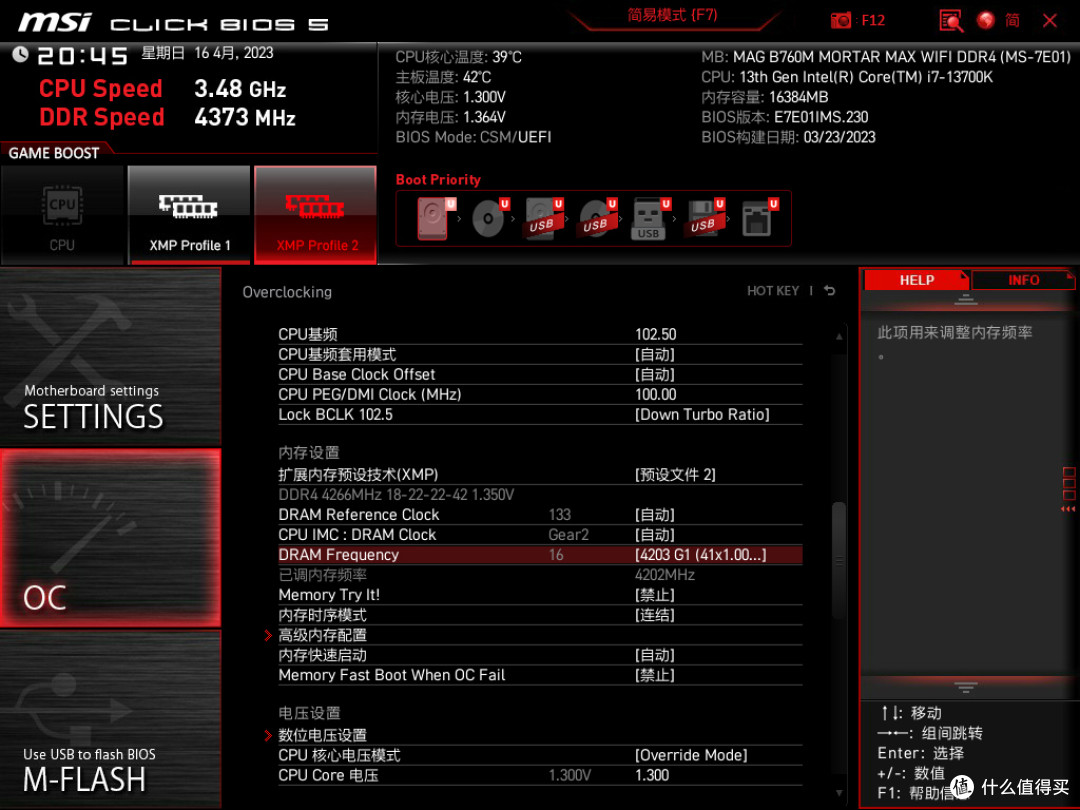This screenshot has width=1080, height=810.
Task: Select the optical disc boot device icon
Action: click(488, 218)
